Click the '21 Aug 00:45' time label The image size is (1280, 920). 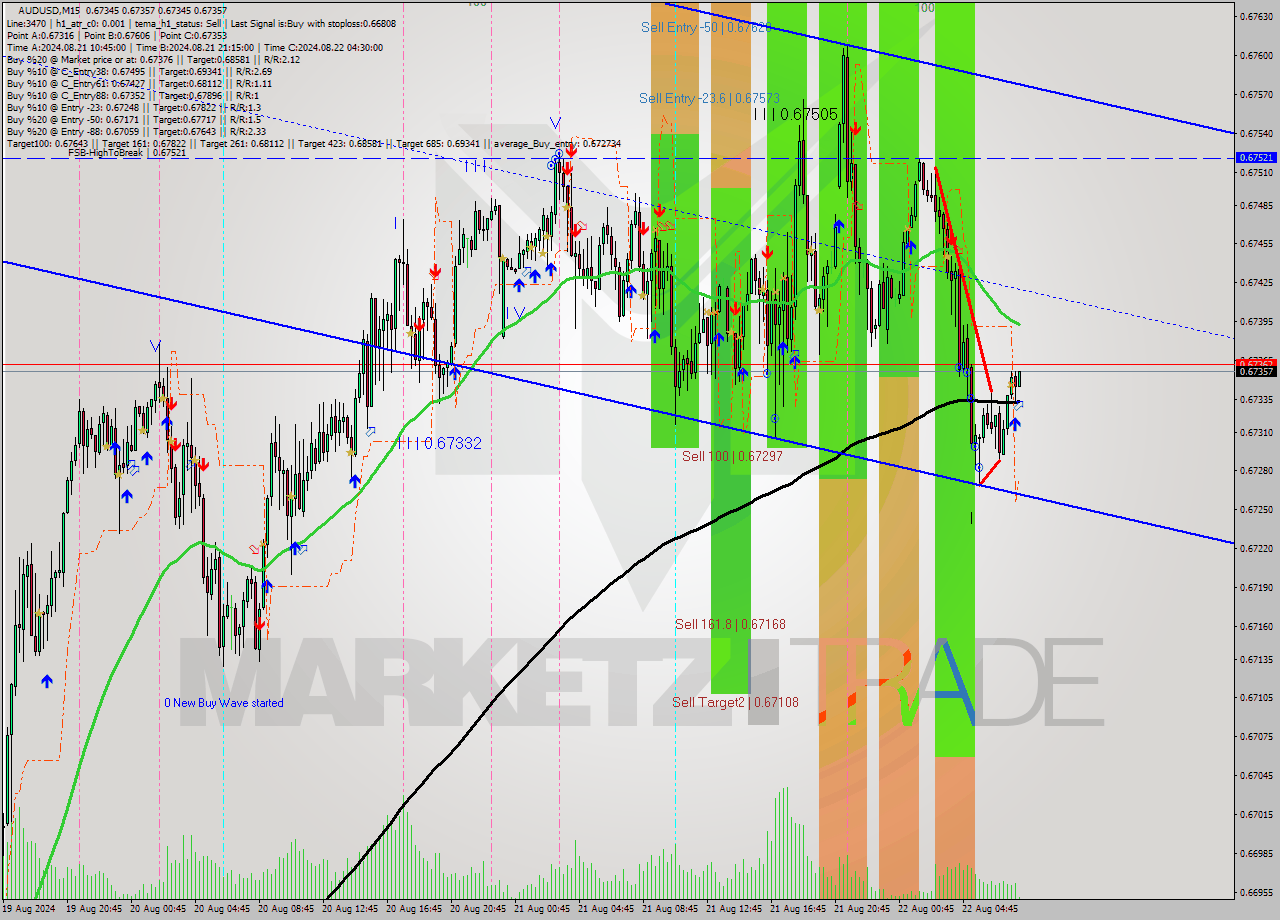point(543,910)
